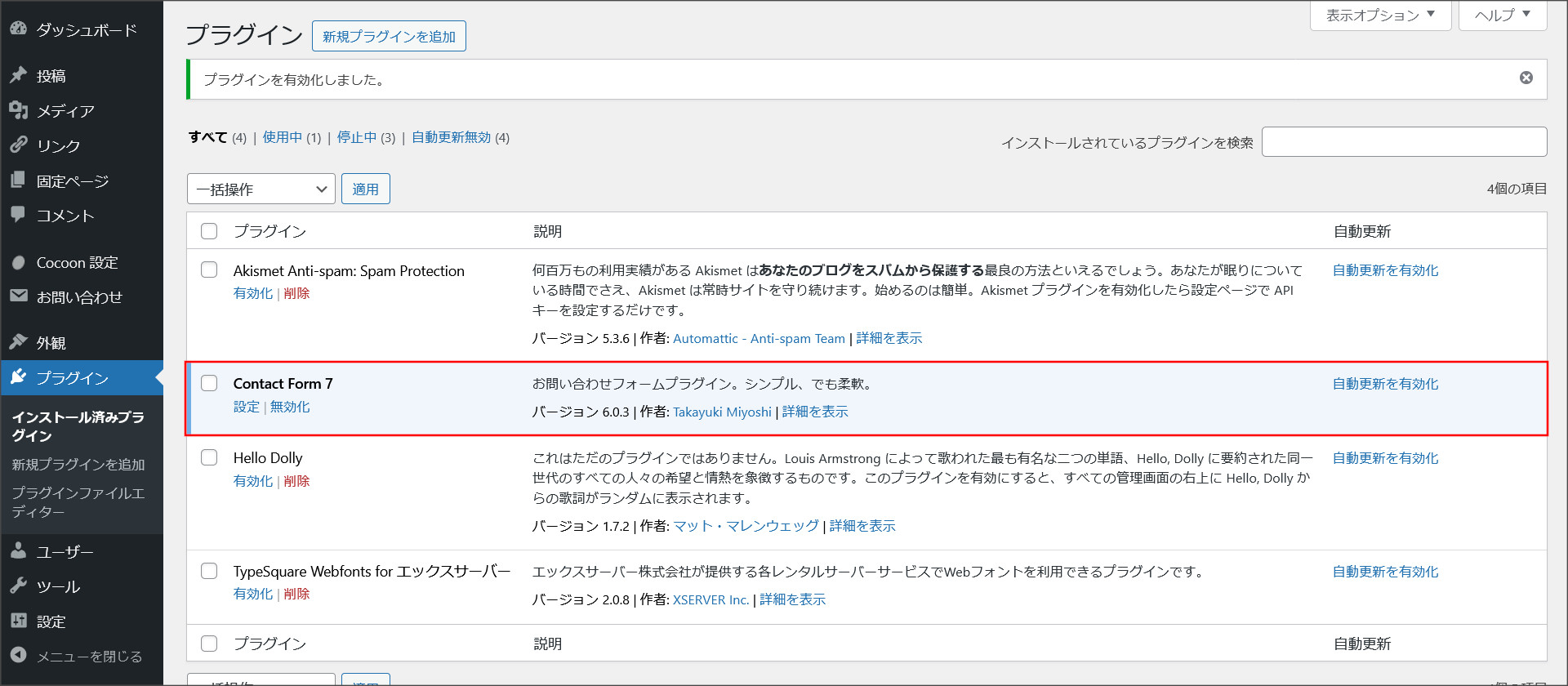
Task: Click the Media library icon
Action: pyautogui.click(x=18, y=110)
